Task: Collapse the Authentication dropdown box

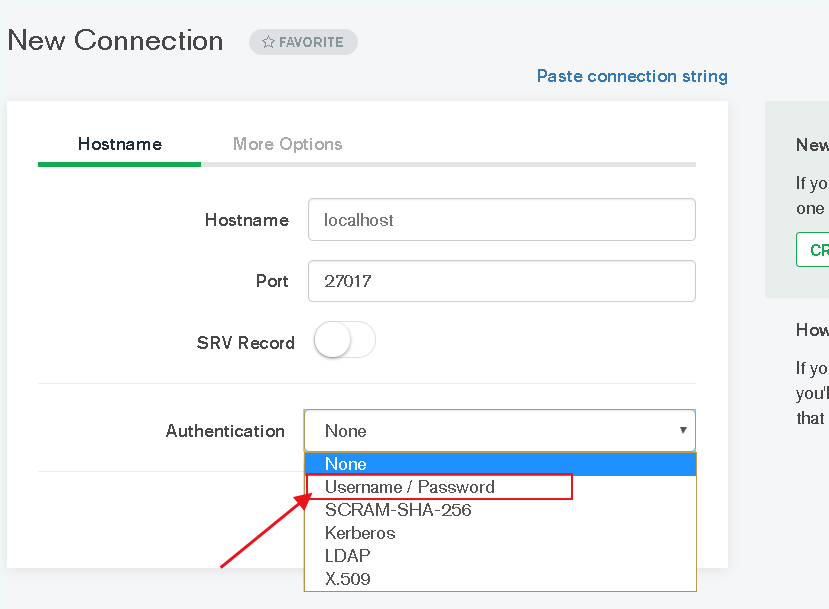Action: coord(500,431)
